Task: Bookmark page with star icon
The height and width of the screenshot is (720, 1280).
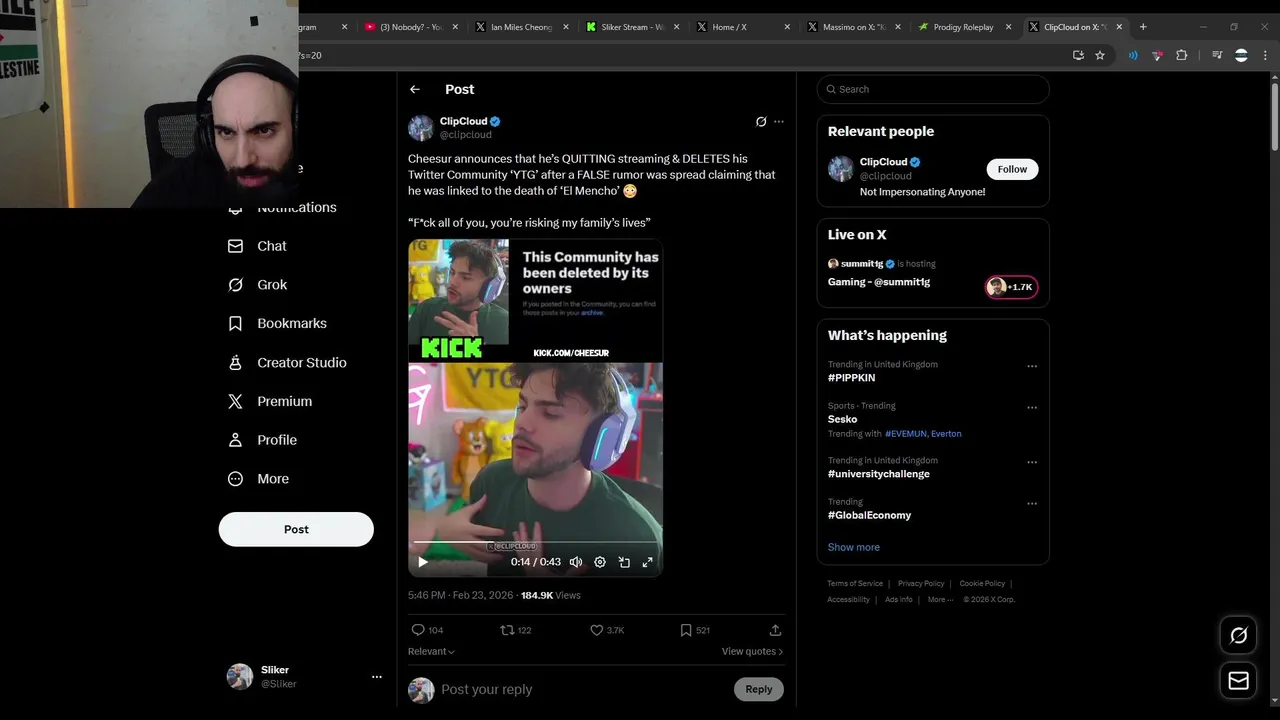Action: point(1100,55)
